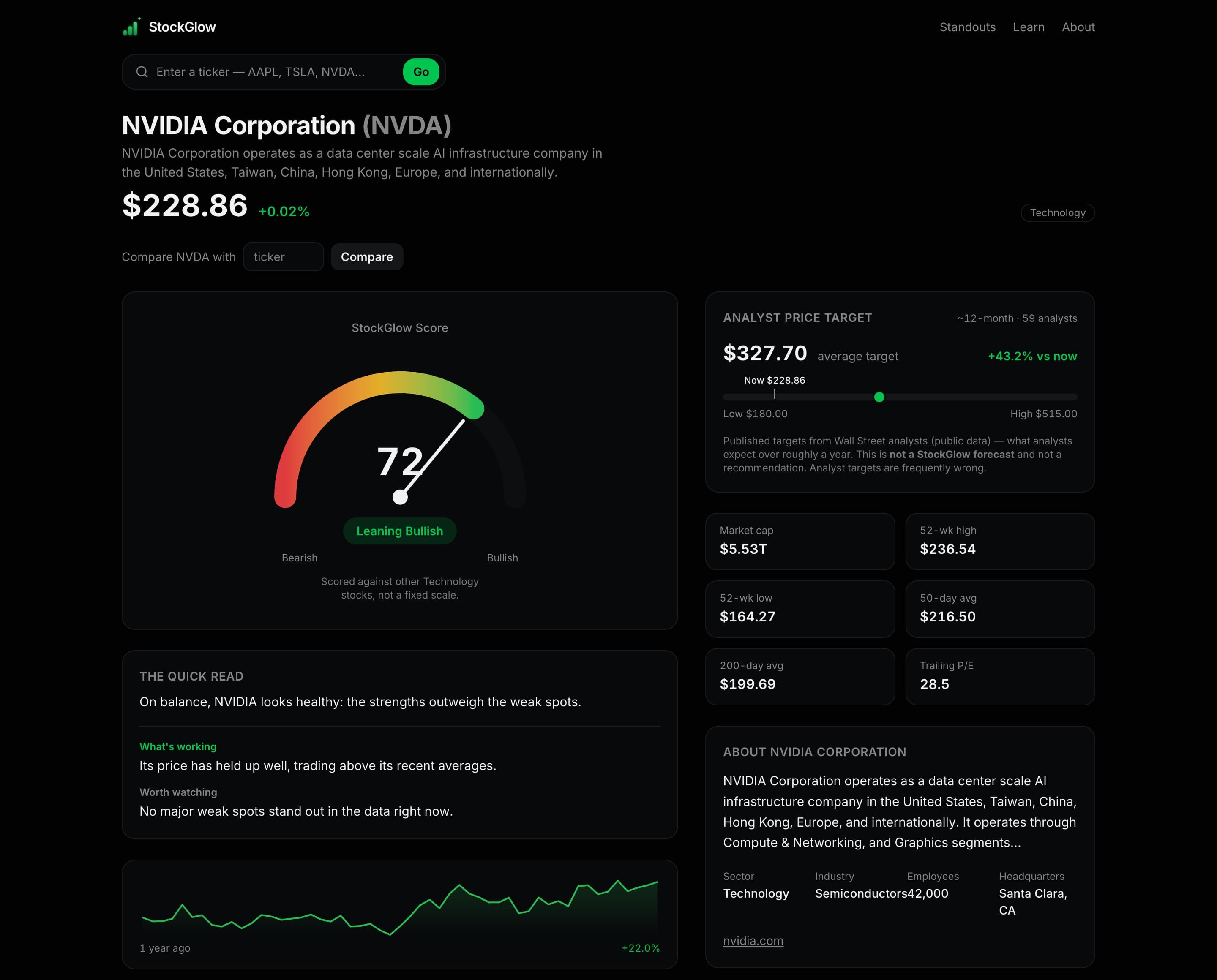This screenshot has width=1217, height=980.
Task: Click the What's working heading
Action: click(178, 746)
